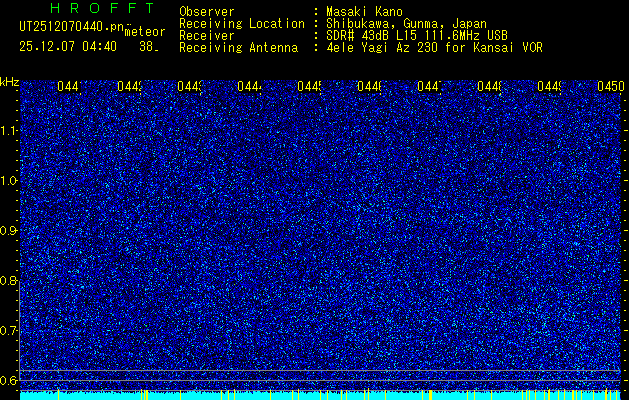
Task: Click the 0.6 kHz frequency axis label
Action: click(x=8, y=380)
